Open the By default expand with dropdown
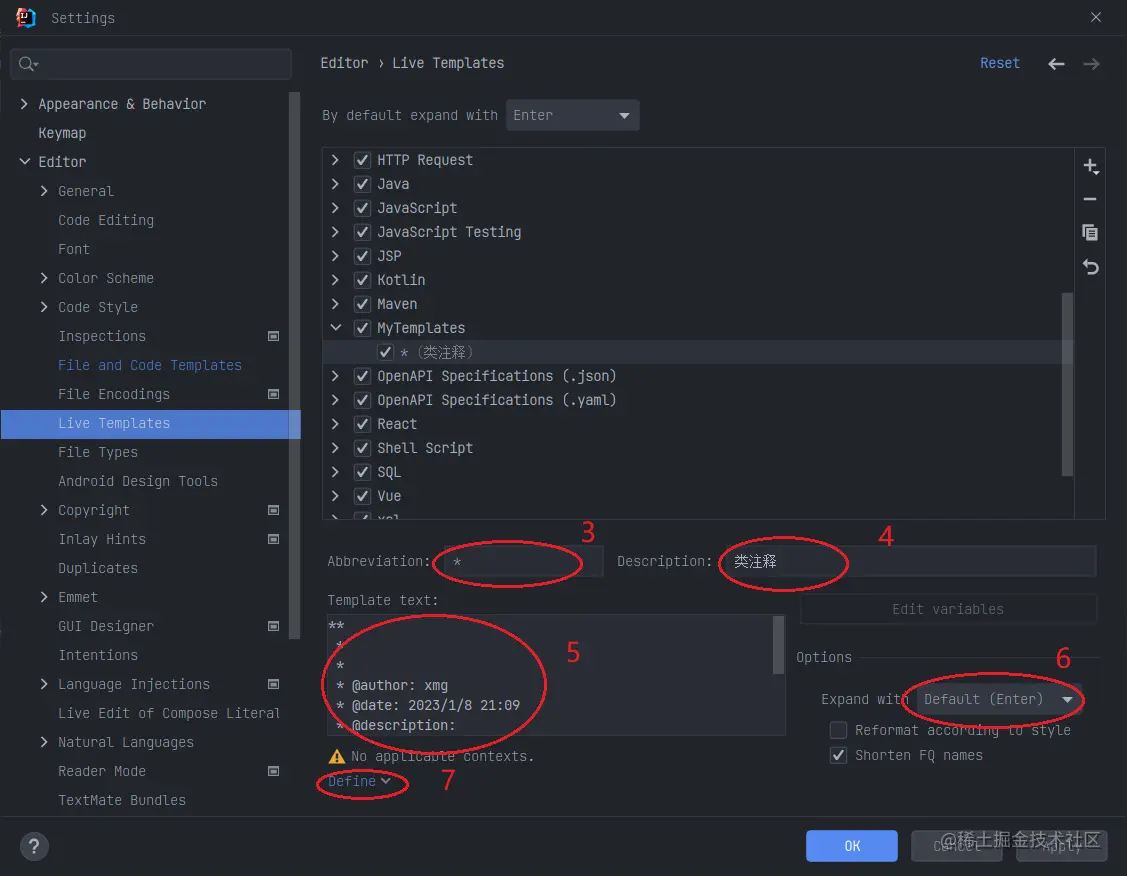 tap(572, 116)
